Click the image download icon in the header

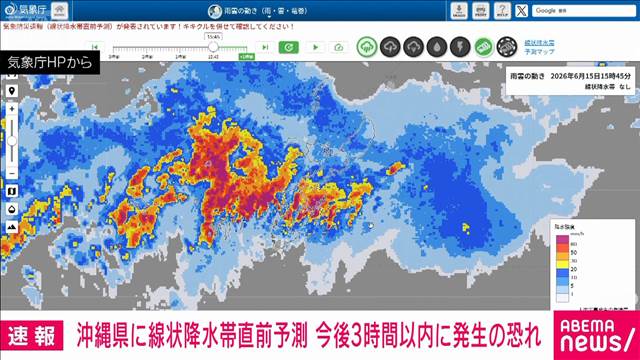pos(459,11)
